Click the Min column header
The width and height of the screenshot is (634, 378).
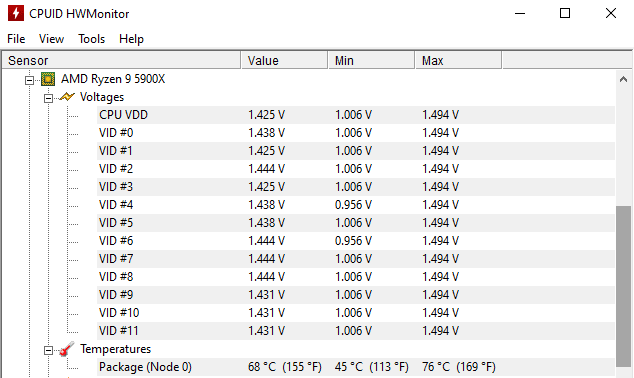(x=372, y=60)
